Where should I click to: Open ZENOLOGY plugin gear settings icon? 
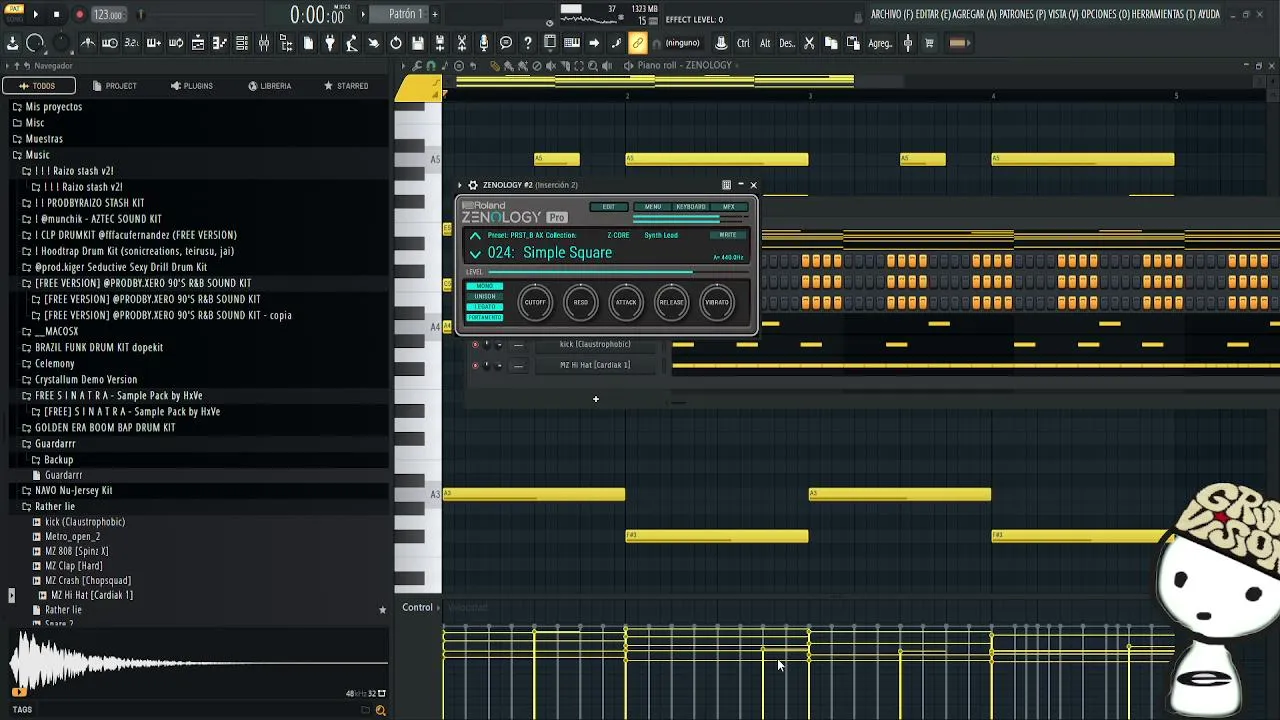[x=473, y=185]
